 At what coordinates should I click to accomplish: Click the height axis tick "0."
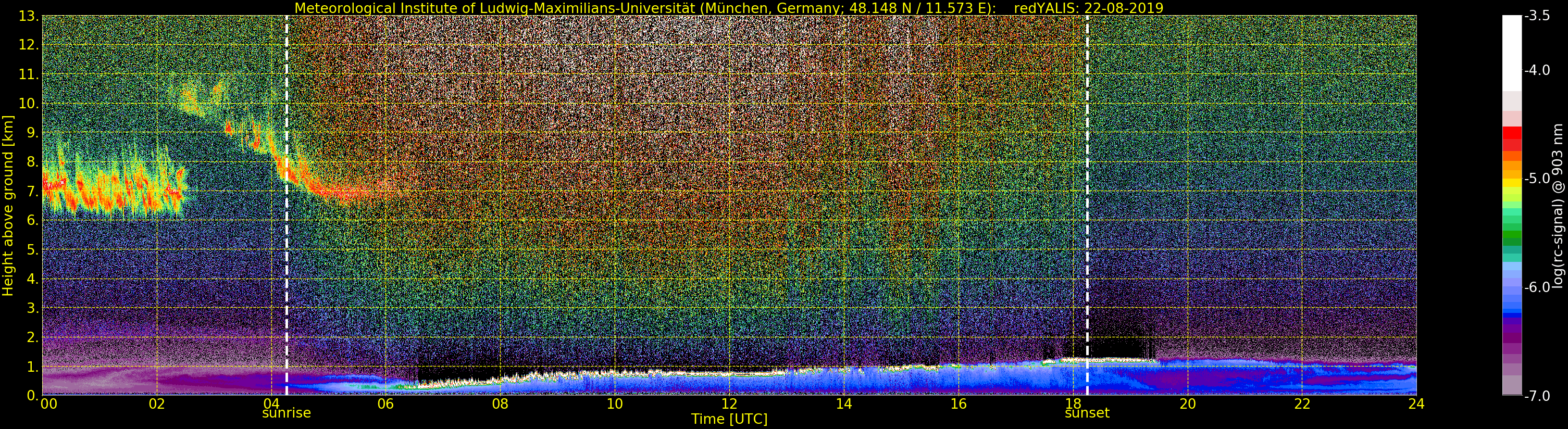32,396
